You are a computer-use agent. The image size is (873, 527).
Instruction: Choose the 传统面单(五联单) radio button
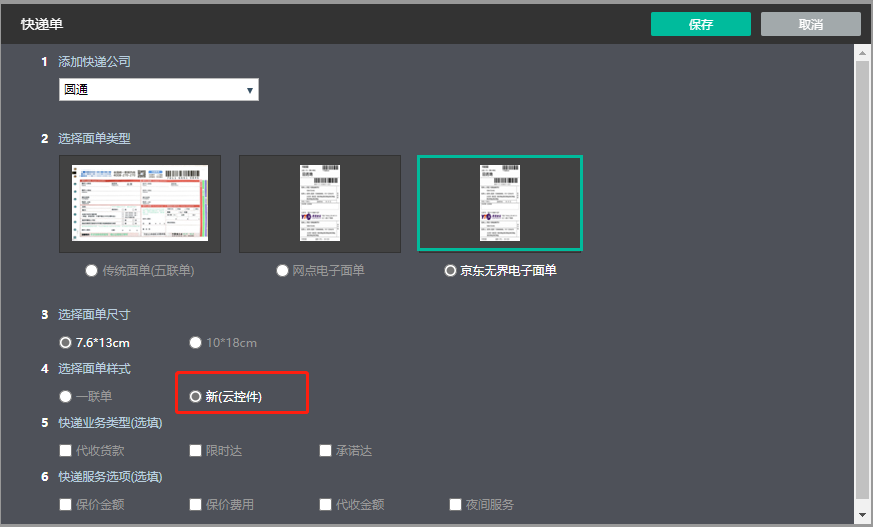click(91, 270)
